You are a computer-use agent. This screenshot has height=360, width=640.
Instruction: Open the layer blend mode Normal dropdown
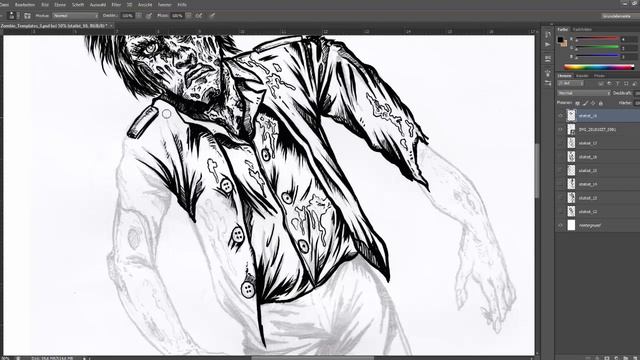tap(584, 93)
